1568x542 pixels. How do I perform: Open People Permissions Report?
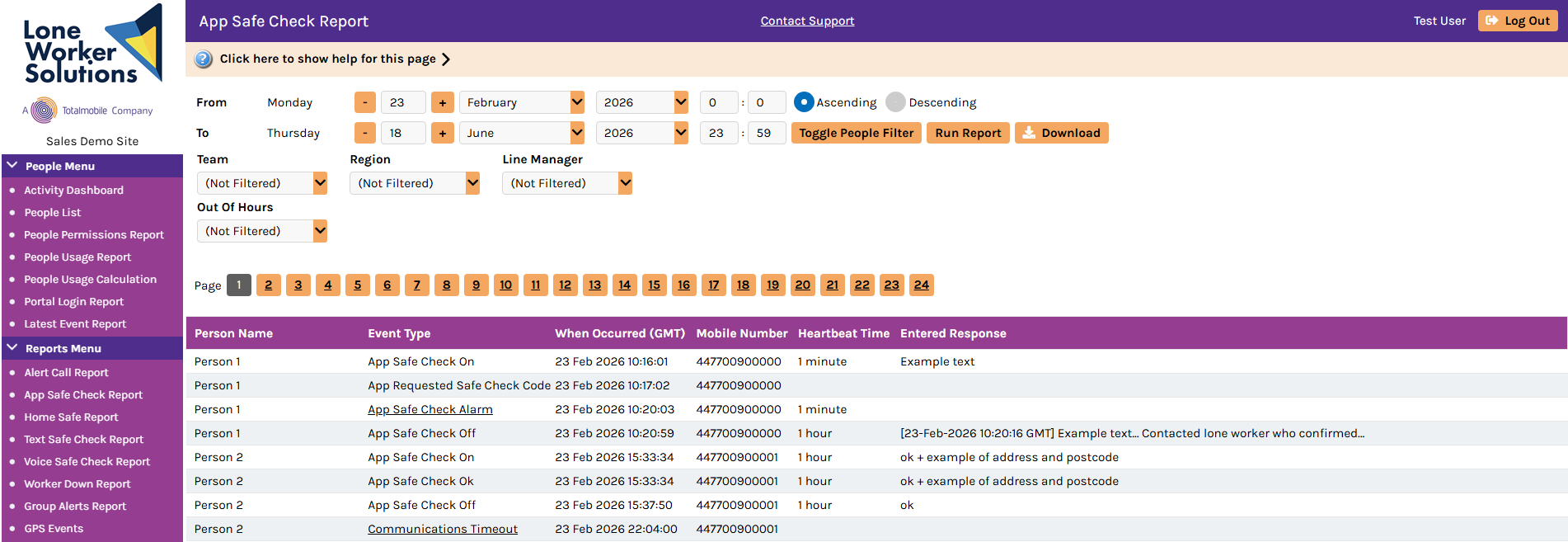94,235
